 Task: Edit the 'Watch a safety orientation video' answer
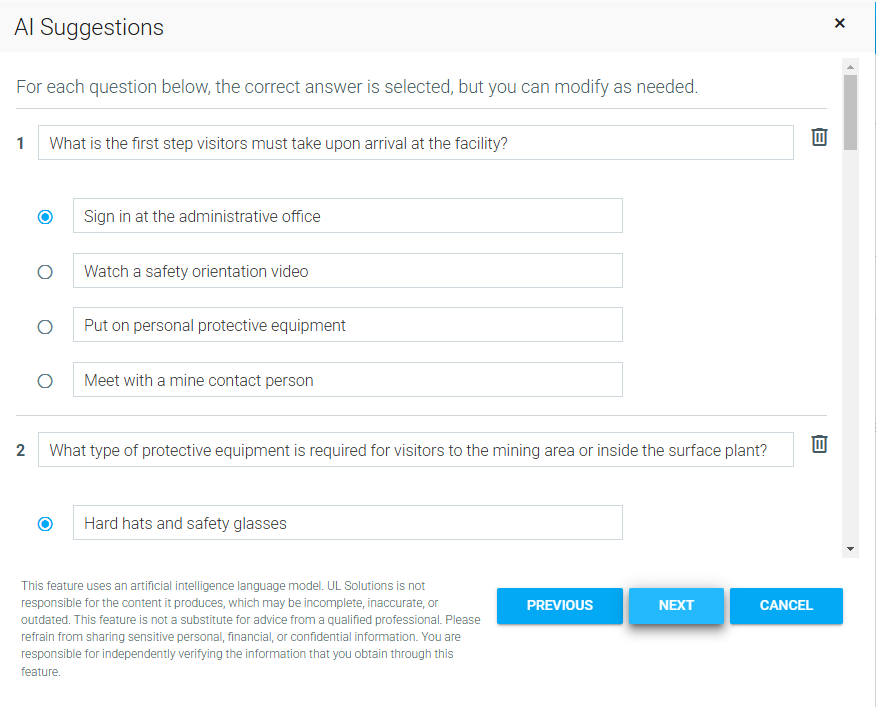coord(347,271)
